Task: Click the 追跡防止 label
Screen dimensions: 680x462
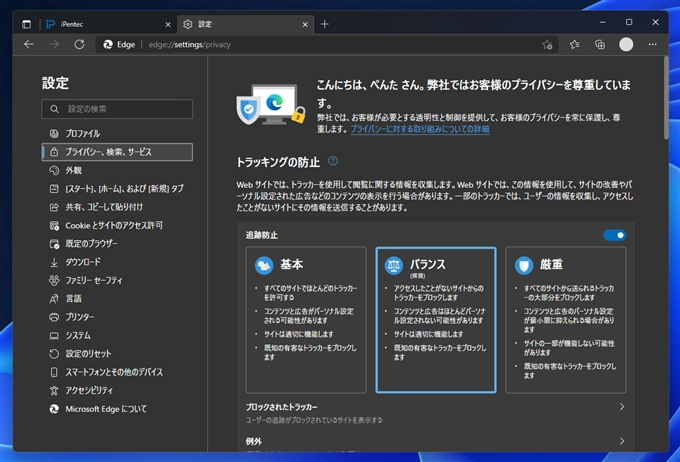Action: [262, 235]
